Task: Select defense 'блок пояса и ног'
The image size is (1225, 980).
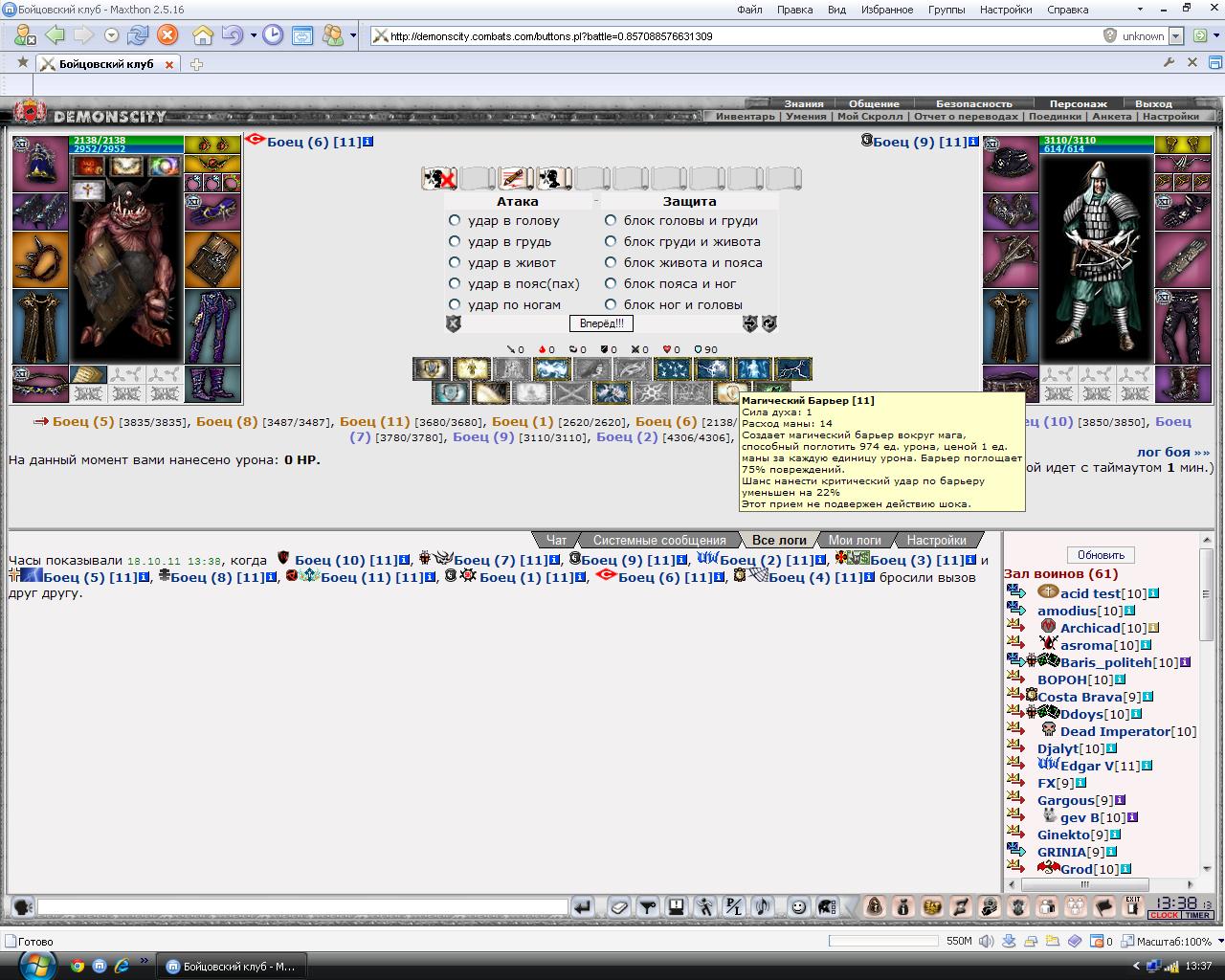Action: pos(611,283)
